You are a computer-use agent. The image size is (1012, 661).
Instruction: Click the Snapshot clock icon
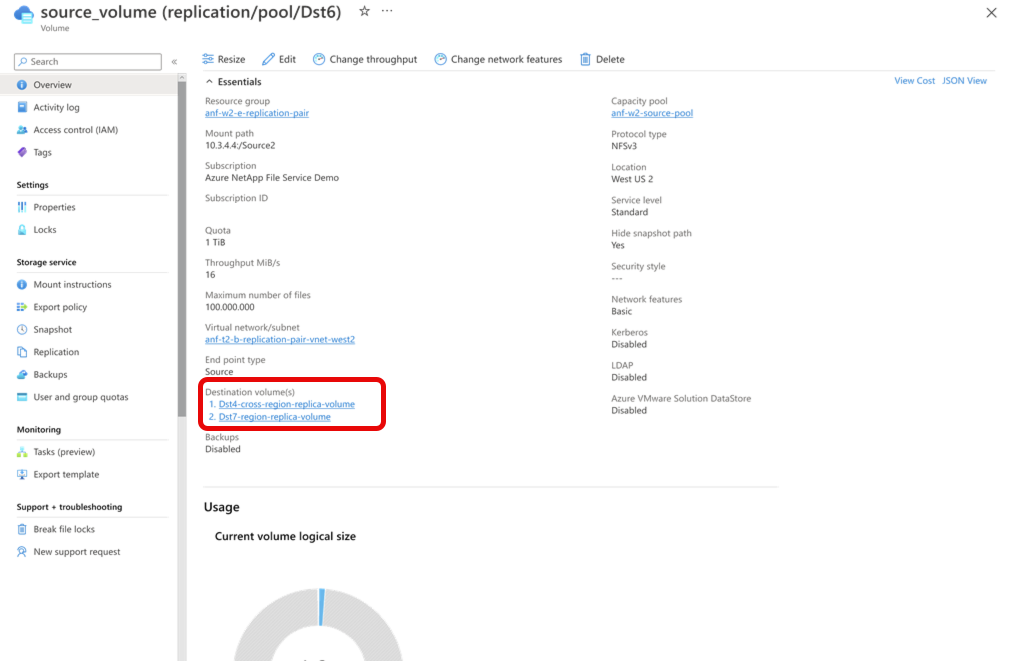pos(22,330)
